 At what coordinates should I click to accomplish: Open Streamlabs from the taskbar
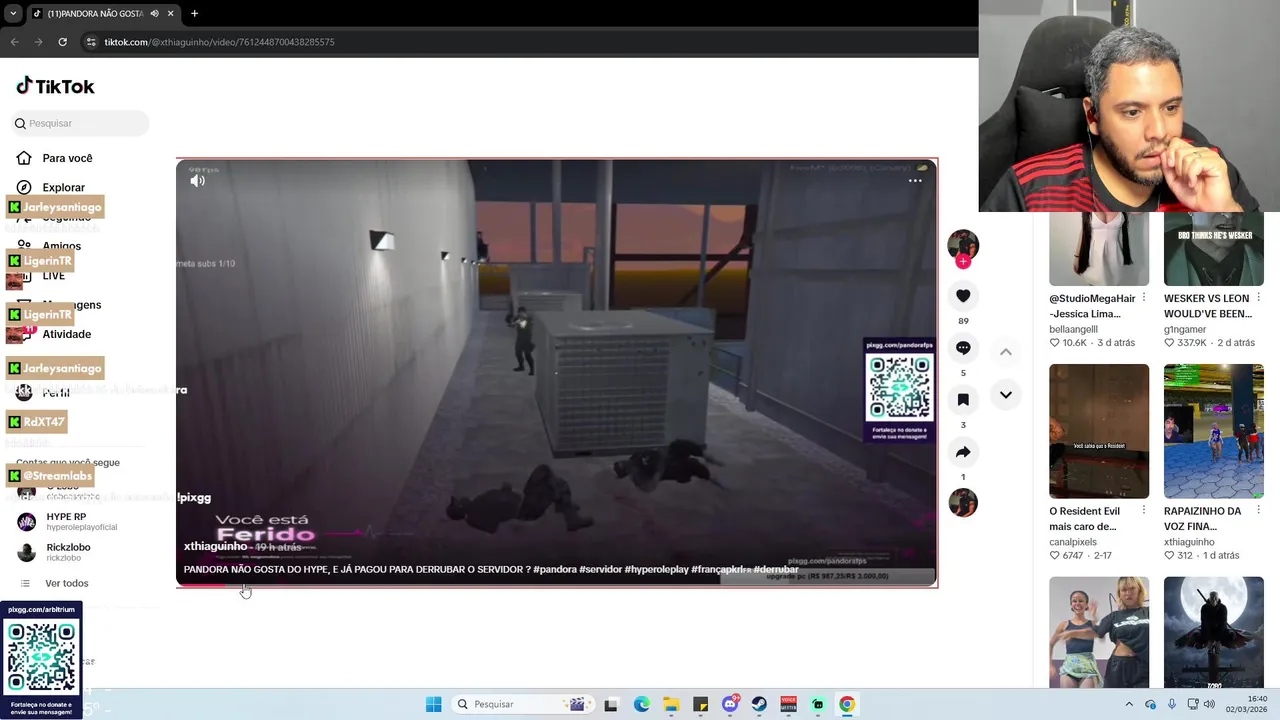(x=818, y=704)
